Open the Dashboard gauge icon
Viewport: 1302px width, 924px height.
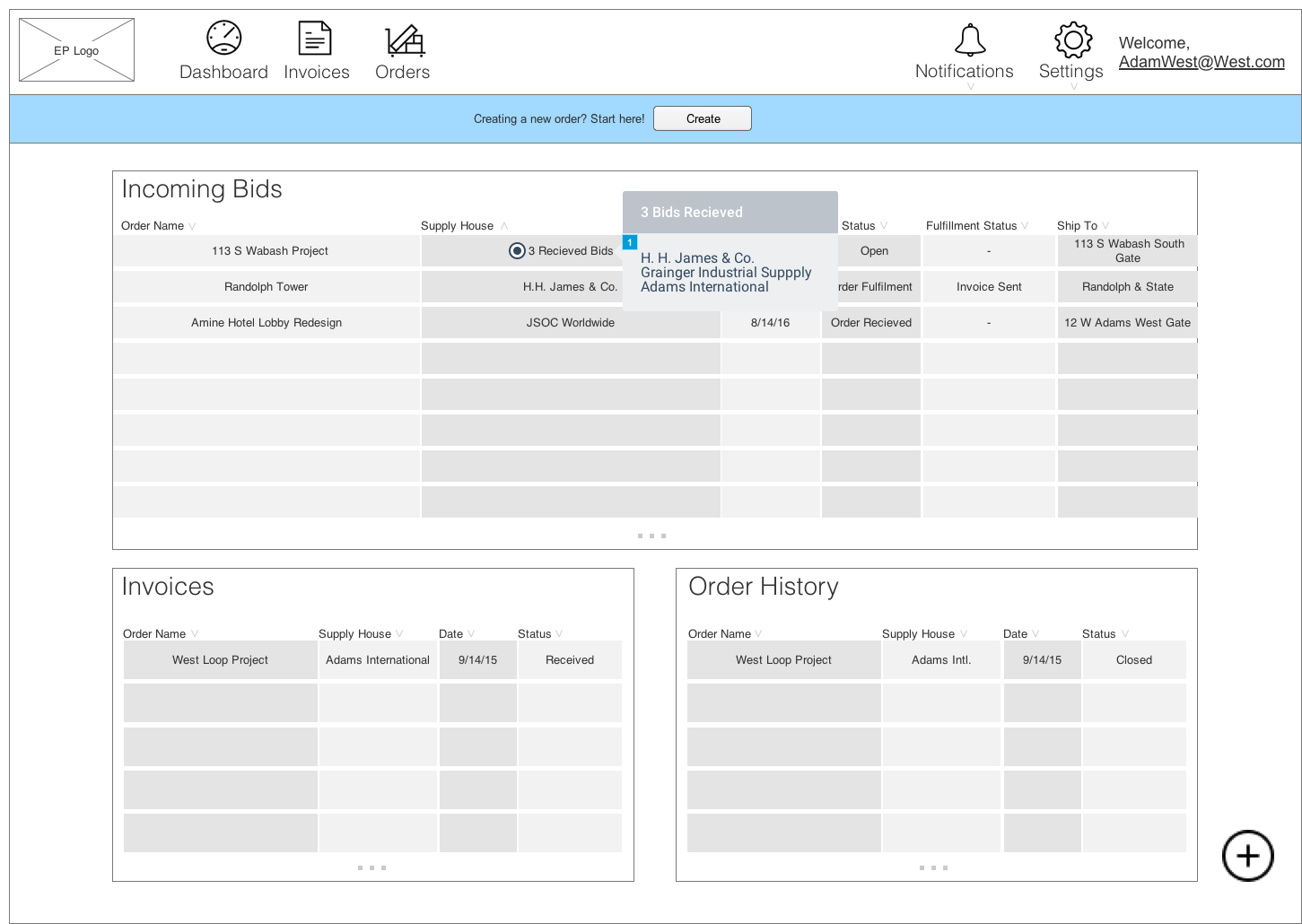tap(223, 38)
